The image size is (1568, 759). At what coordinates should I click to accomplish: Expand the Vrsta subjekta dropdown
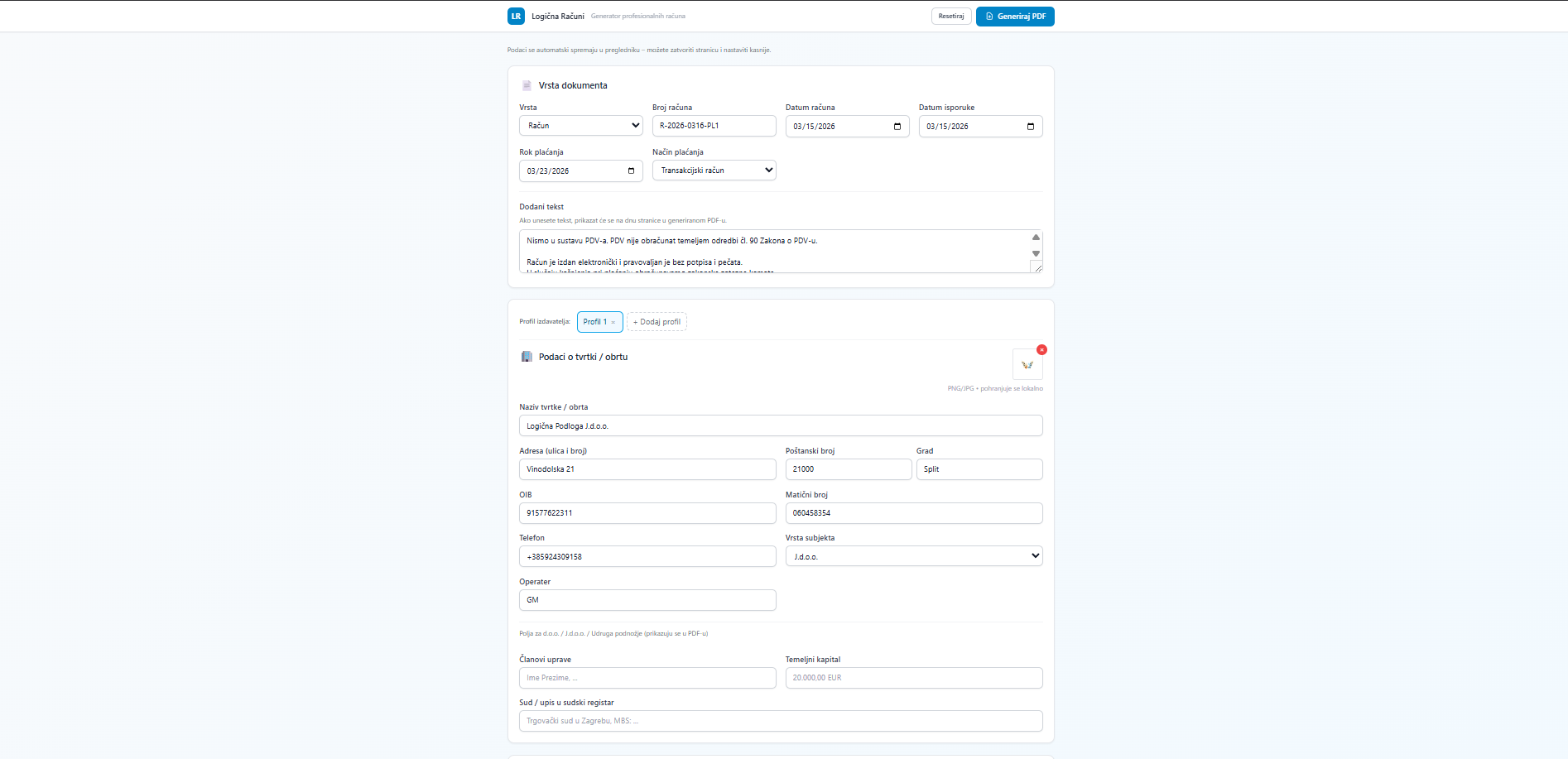coord(913,556)
